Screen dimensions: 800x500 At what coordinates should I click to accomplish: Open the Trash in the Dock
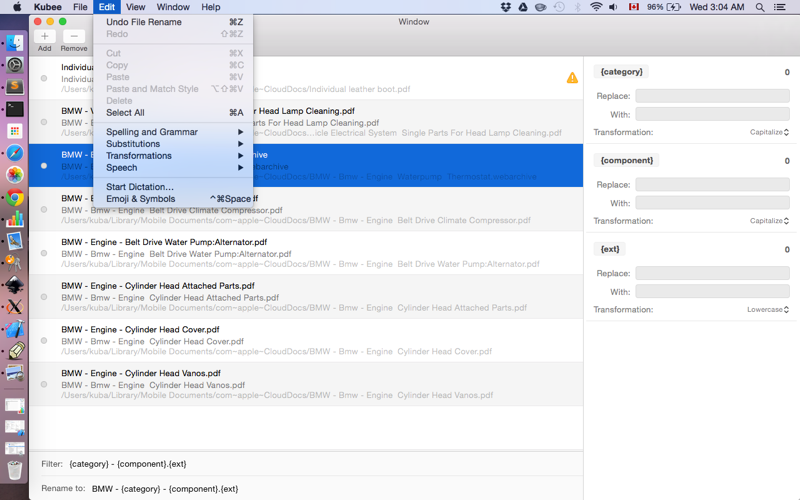(15, 470)
